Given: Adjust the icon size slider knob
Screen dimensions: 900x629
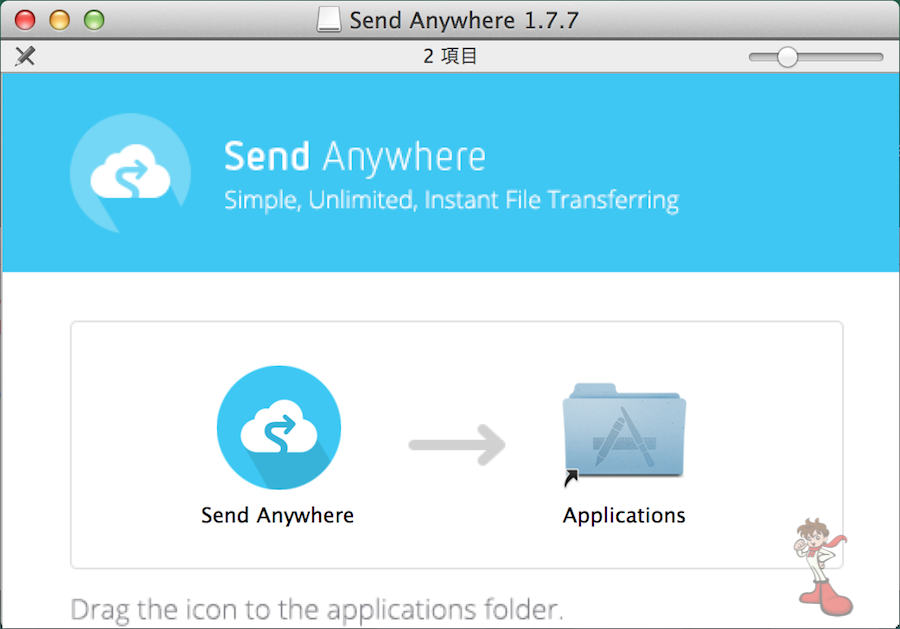Looking at the screenshot, I should [787, 57].
